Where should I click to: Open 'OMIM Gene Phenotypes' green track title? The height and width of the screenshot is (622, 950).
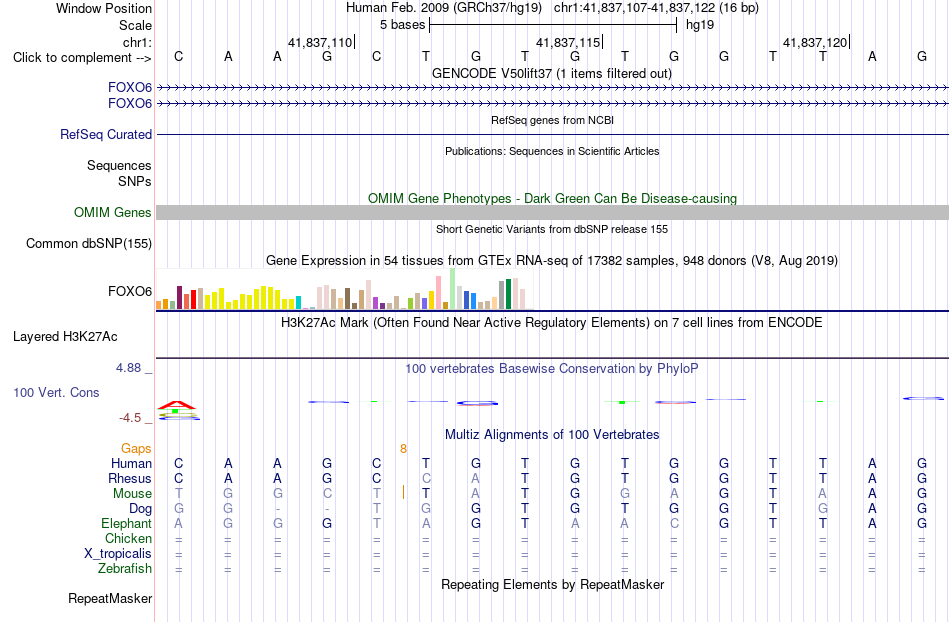(x=552, y=198)
